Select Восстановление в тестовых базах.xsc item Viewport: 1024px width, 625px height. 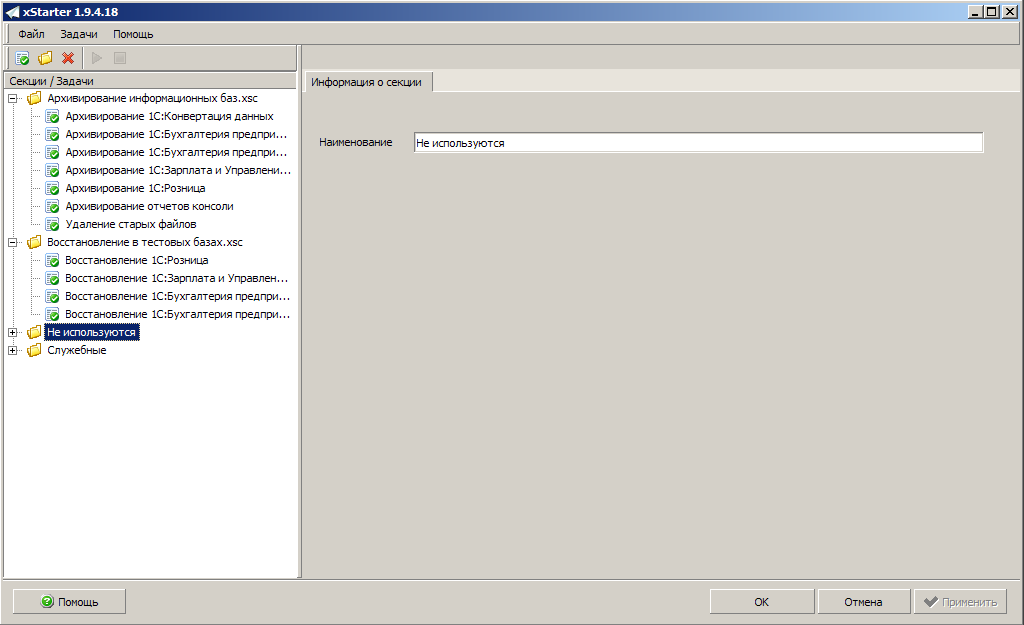(144, 242)
